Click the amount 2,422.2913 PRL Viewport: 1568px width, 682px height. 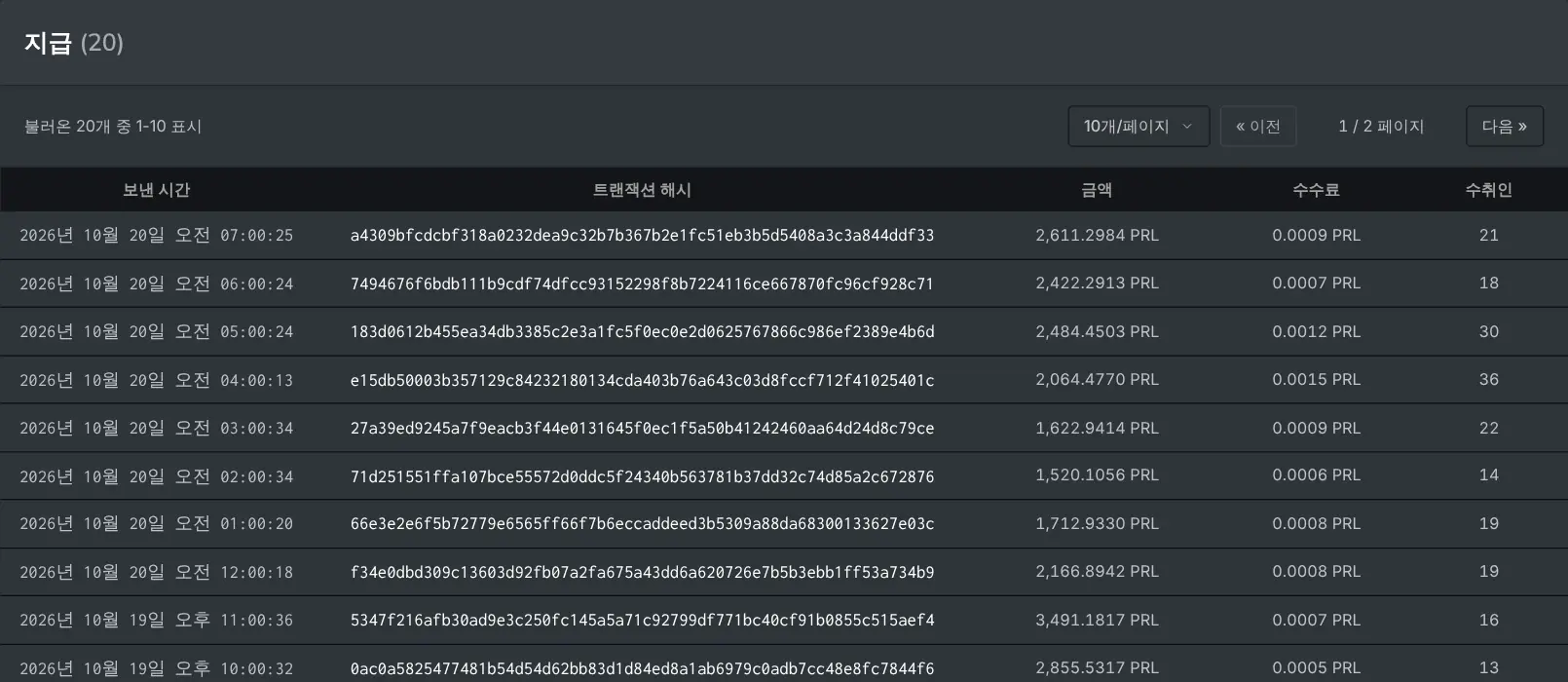[x=1097, y=283]
